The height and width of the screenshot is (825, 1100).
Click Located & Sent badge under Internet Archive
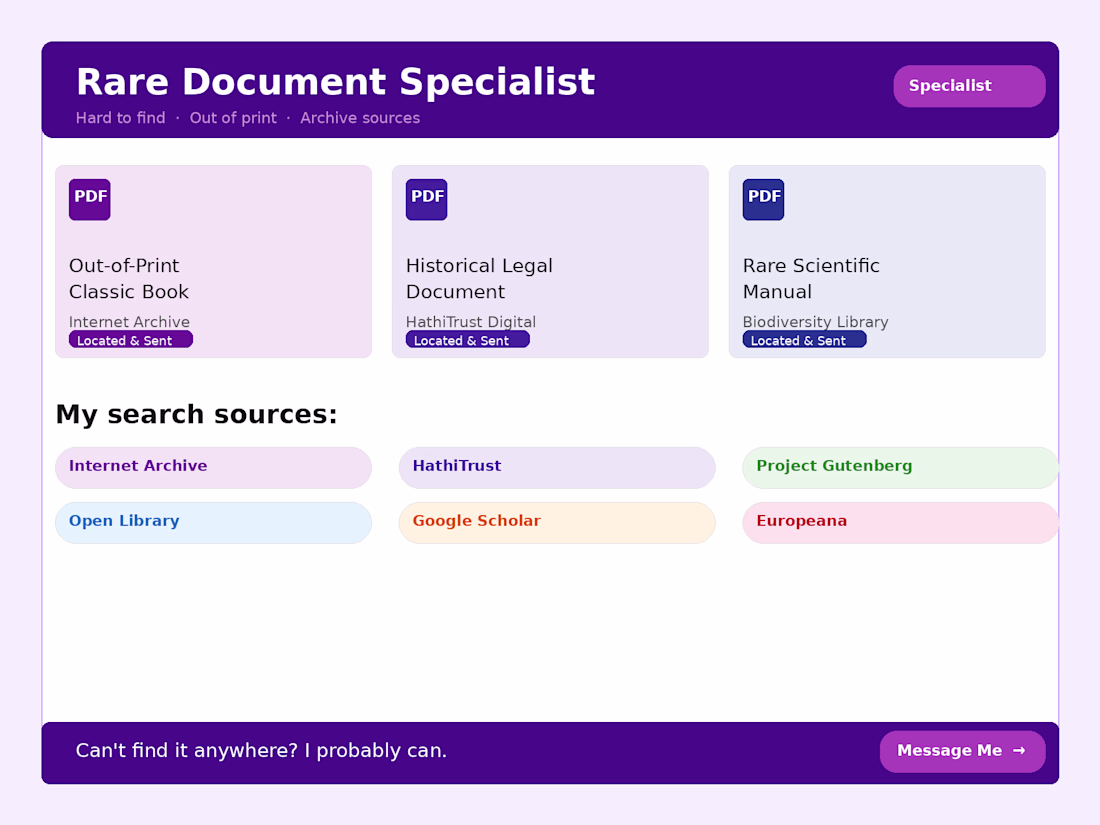coord(130,340)
